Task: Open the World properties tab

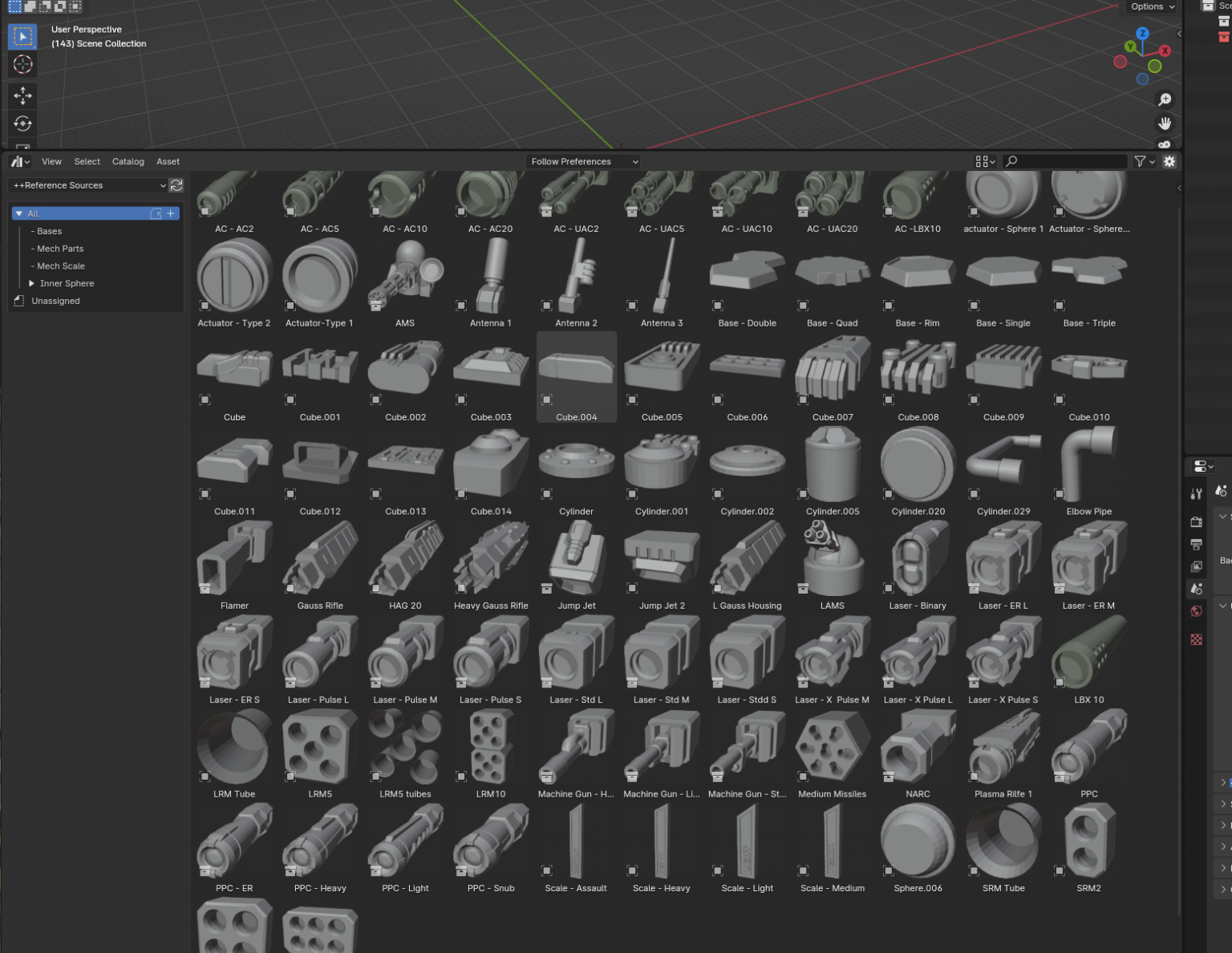Action: tap(1196, 611)
